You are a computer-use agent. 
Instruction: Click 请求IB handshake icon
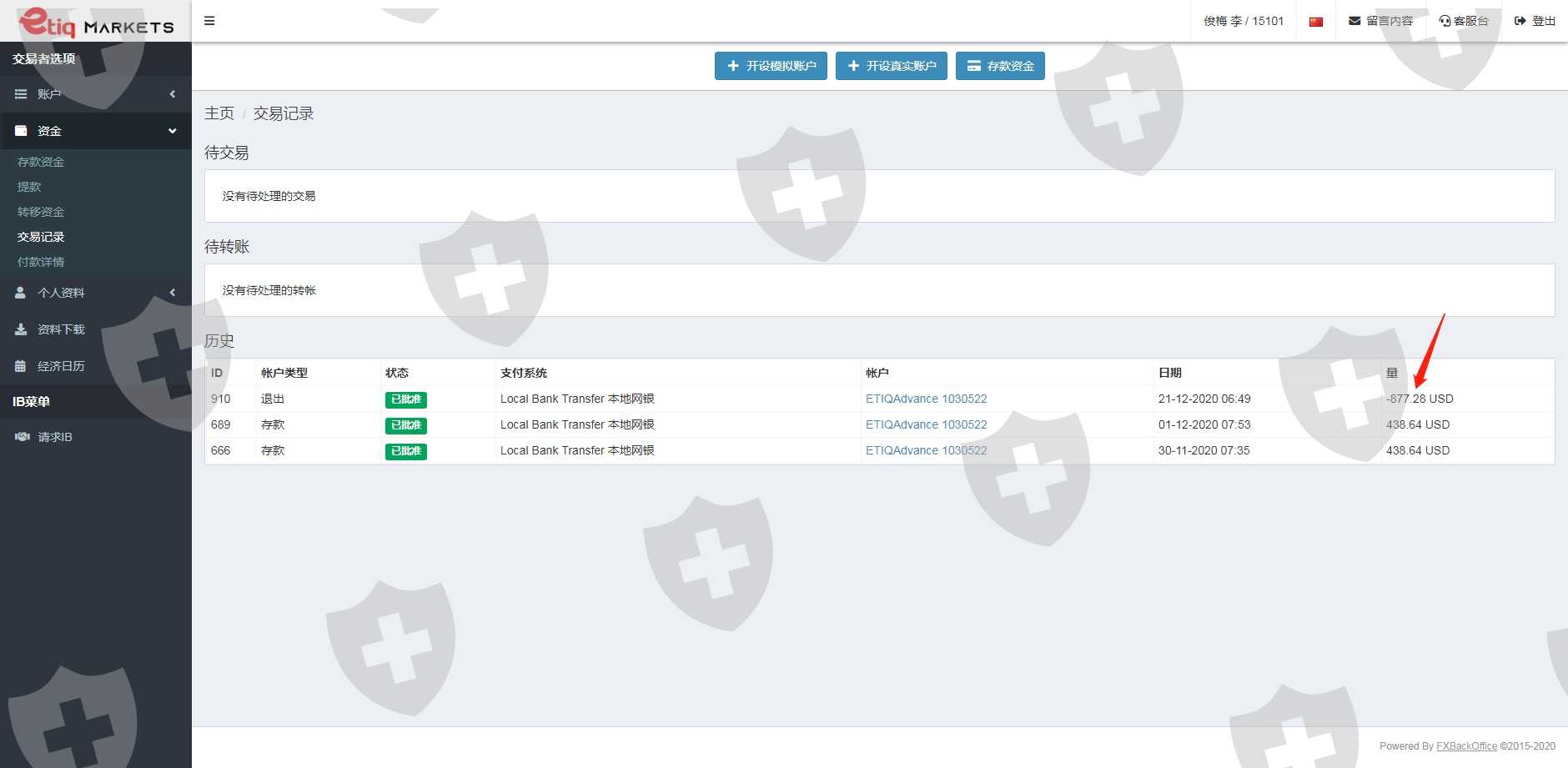pyautogui.click(x=22, y=437)
